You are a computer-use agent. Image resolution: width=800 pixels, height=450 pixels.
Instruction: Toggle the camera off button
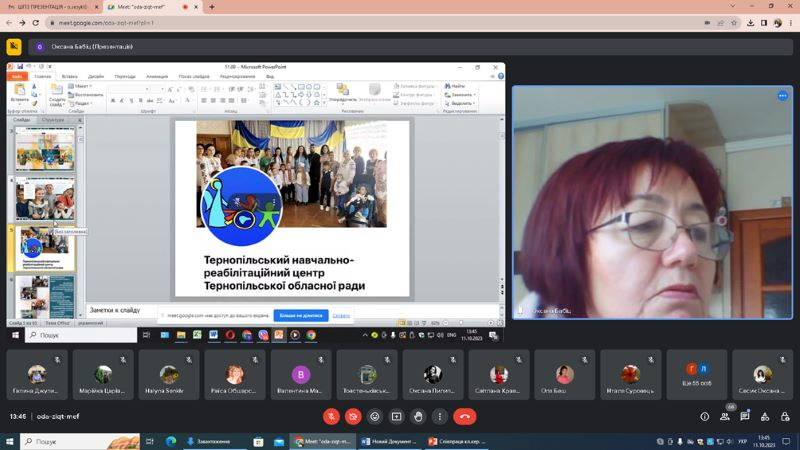pos(353,417)
